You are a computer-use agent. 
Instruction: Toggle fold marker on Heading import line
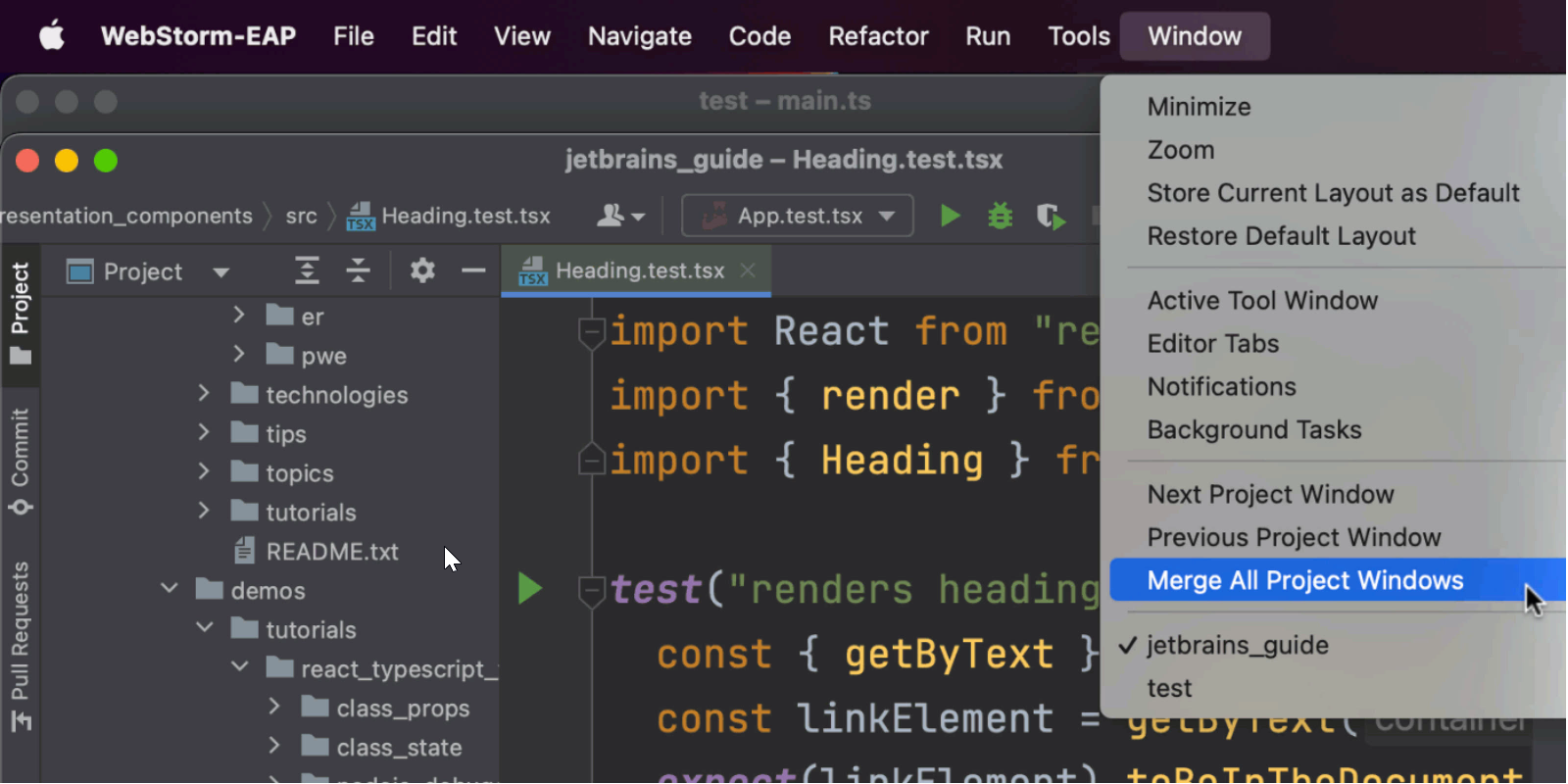591,459
